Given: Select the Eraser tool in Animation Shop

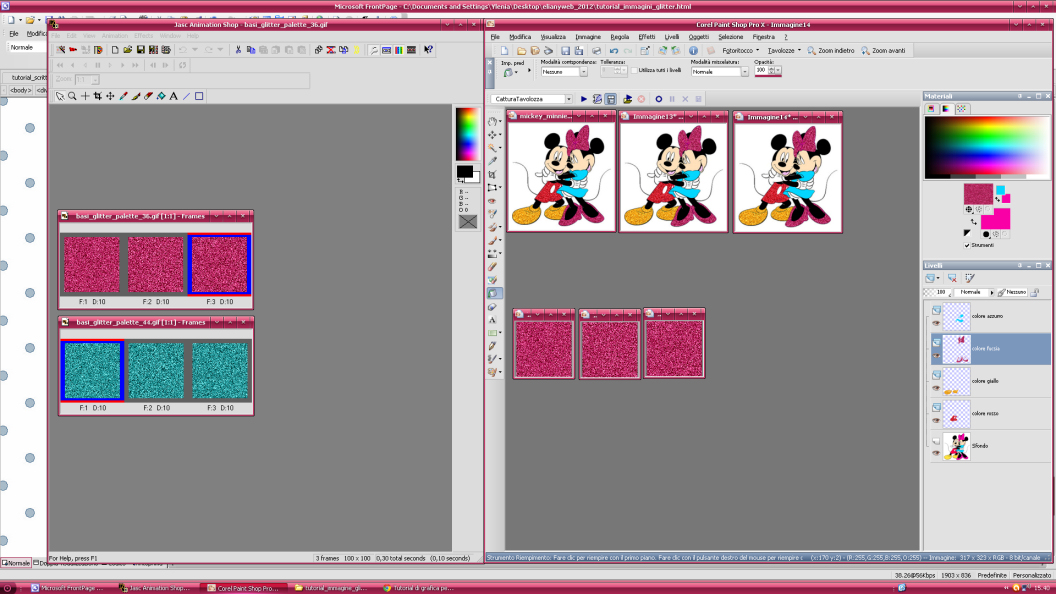Looking at the screenshot, I should [x=148, y=96].
